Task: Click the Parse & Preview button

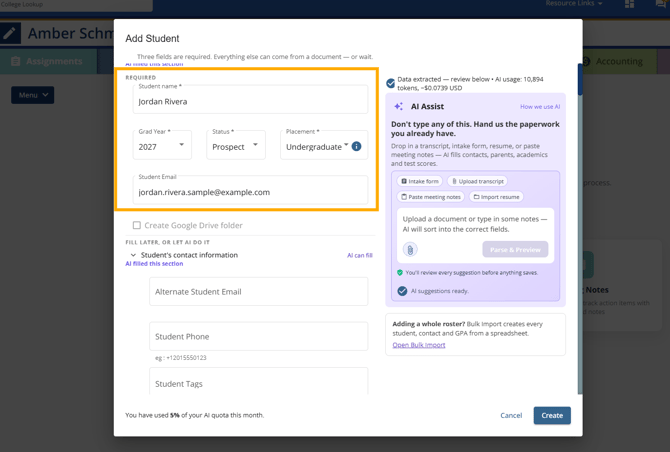Action: tap(515, 249)
